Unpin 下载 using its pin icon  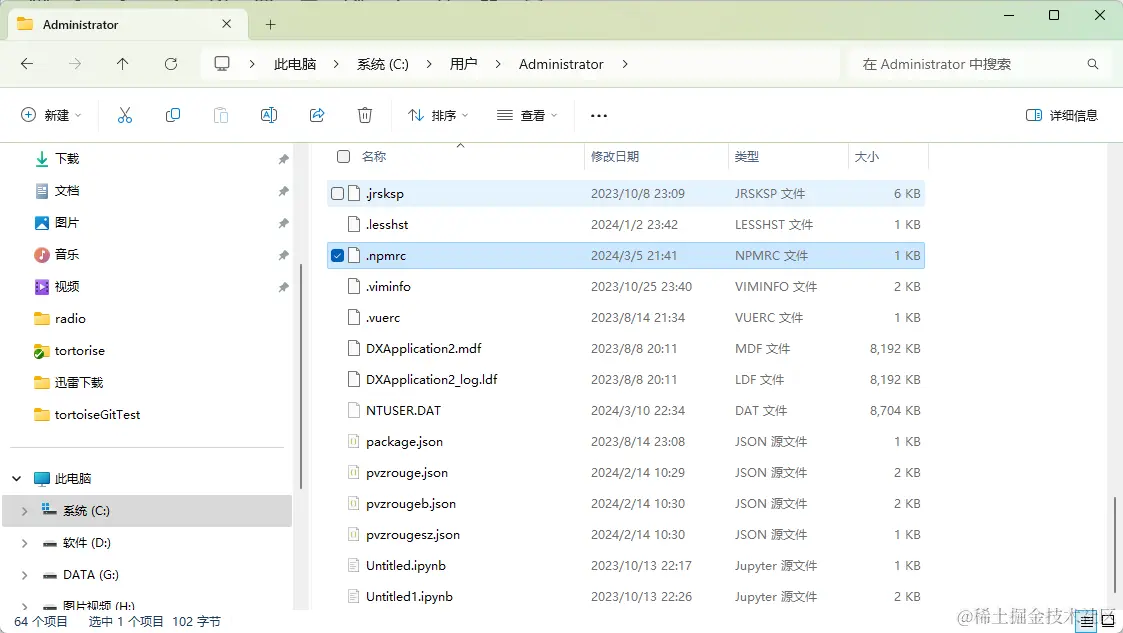click(284, 159)
